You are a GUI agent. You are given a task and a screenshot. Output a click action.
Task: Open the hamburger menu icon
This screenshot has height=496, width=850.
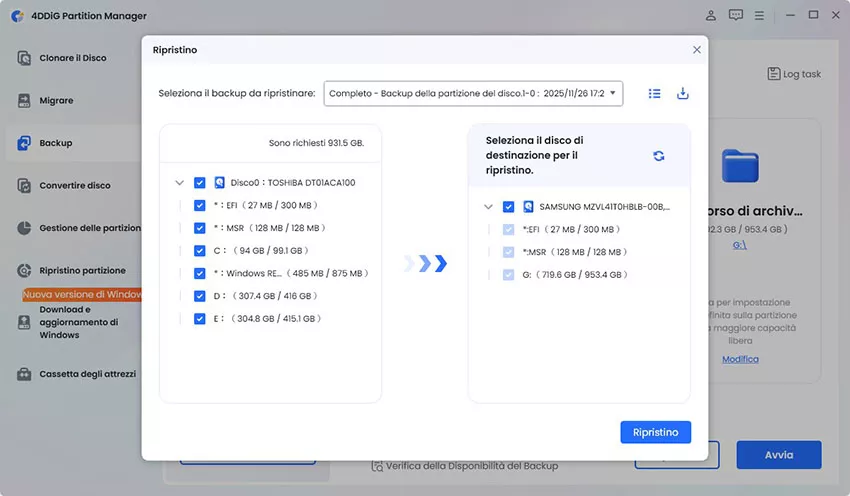759,16
